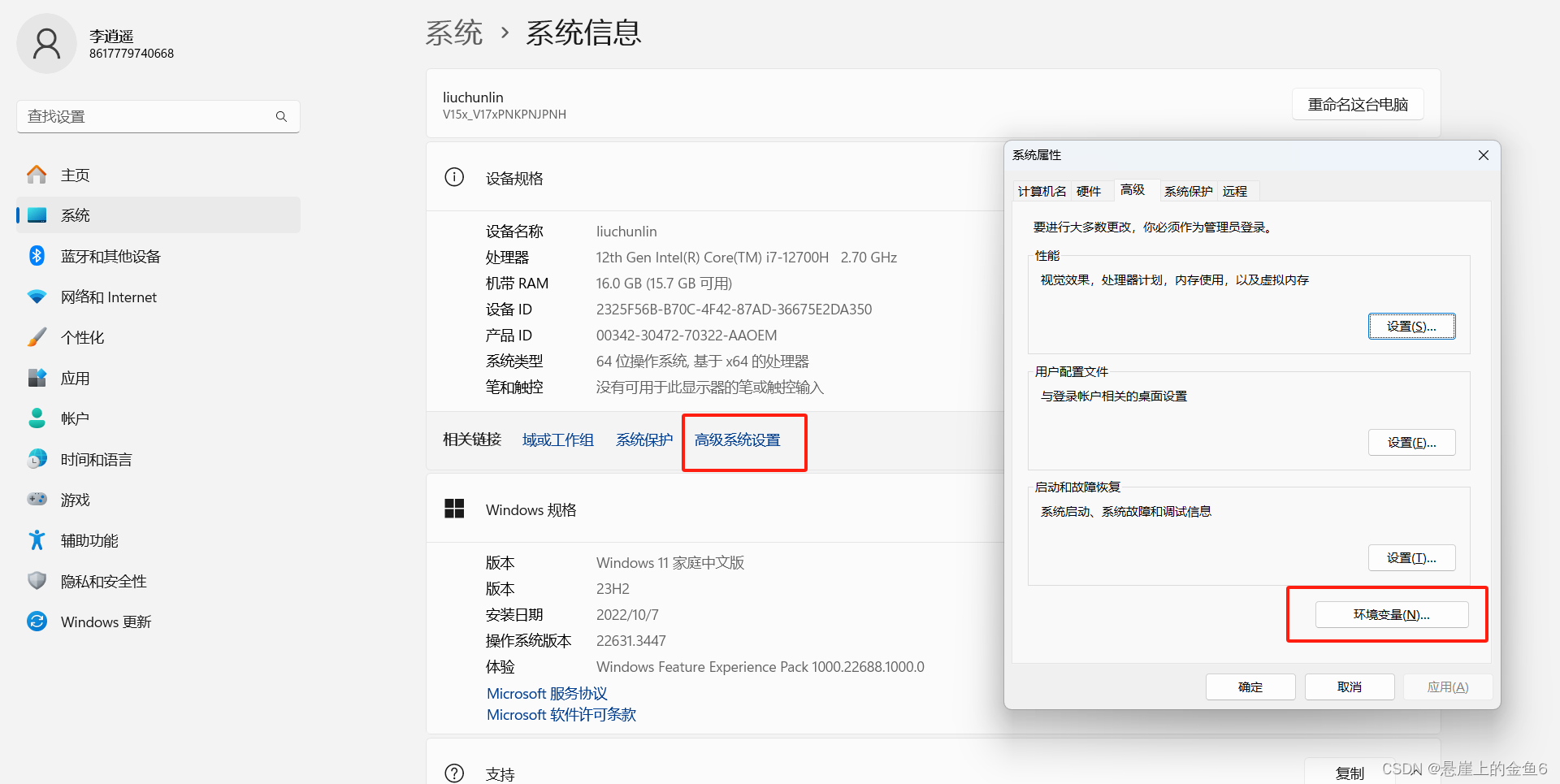Open Microsoft 服务协议 link
1560x784 pixels.
coord(547,693)
